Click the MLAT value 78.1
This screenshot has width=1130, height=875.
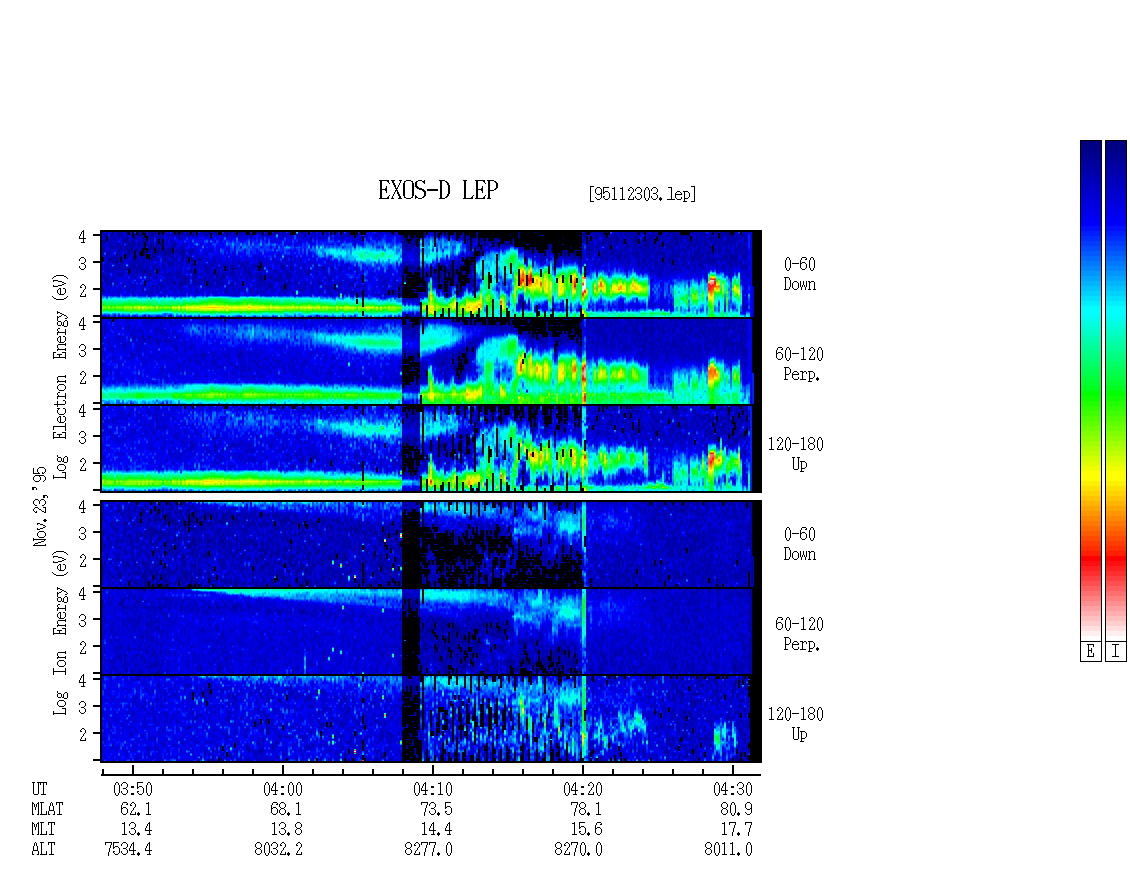pos(586,809)
